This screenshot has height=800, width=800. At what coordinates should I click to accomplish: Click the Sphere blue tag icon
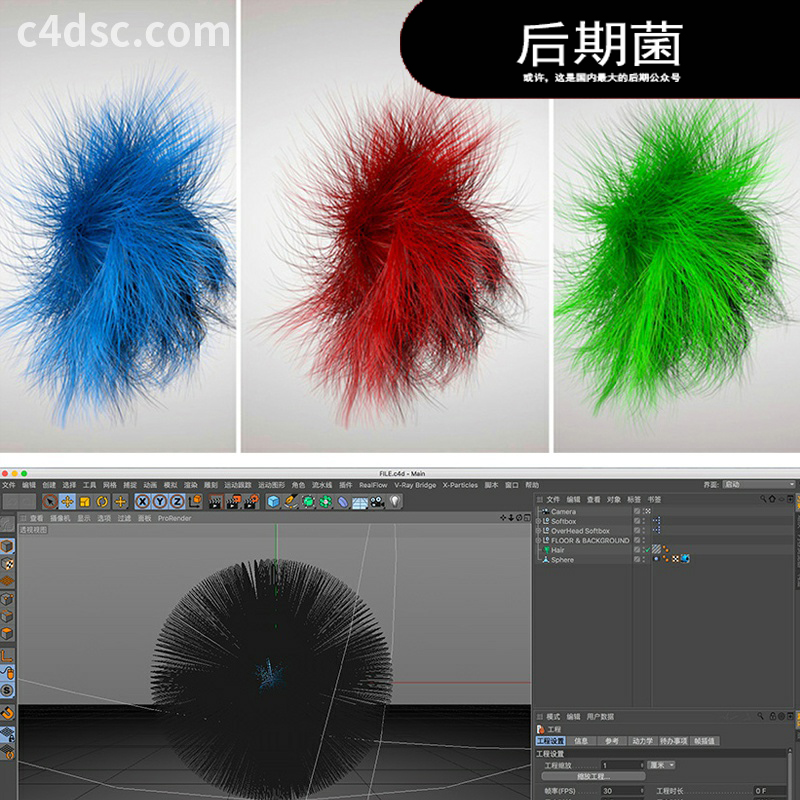coord(685,559)
